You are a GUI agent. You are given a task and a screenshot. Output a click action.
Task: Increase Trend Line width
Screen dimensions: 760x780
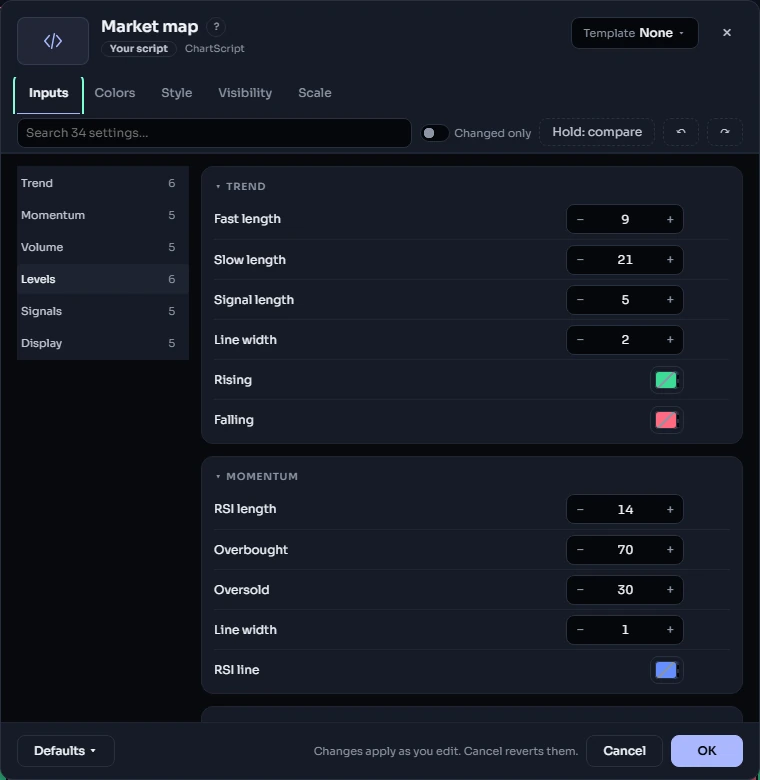point(670,340)
